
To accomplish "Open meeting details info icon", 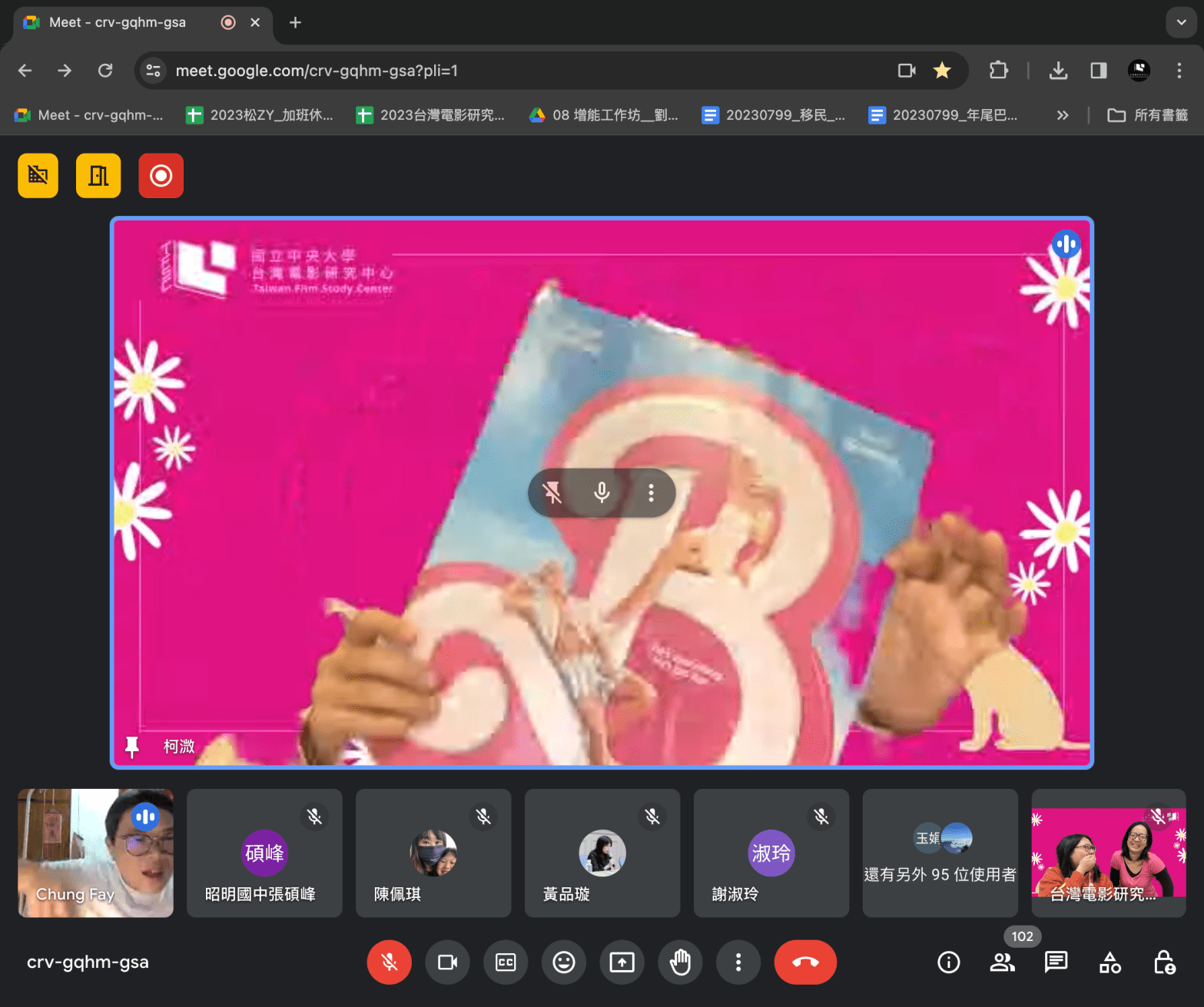I will 949,962.
